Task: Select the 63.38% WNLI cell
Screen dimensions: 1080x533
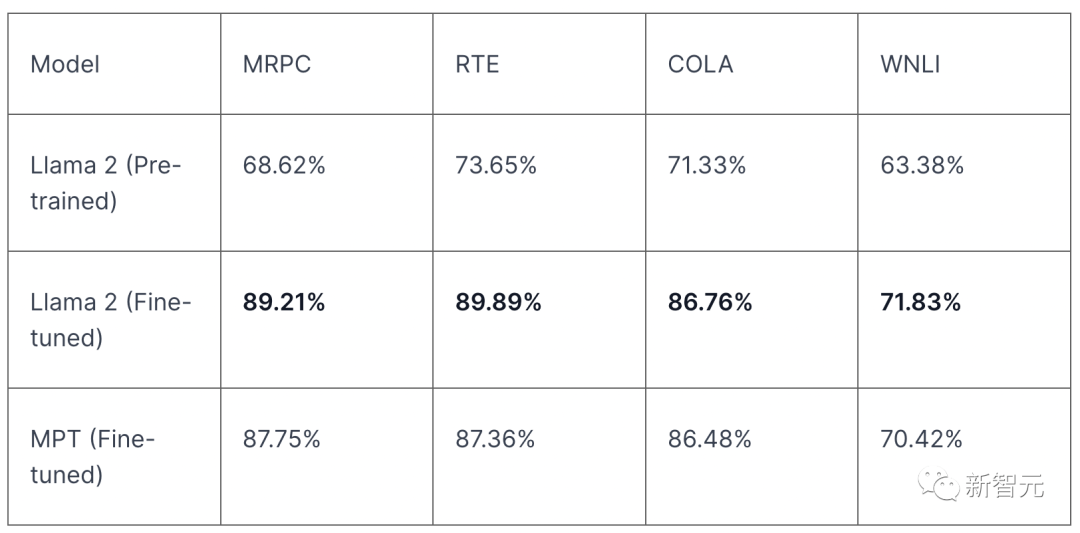Action: coord(922,165)
